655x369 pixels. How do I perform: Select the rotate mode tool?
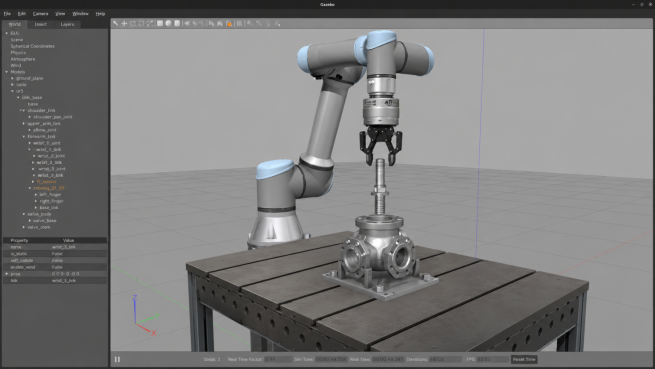click(x=133, y=23)
